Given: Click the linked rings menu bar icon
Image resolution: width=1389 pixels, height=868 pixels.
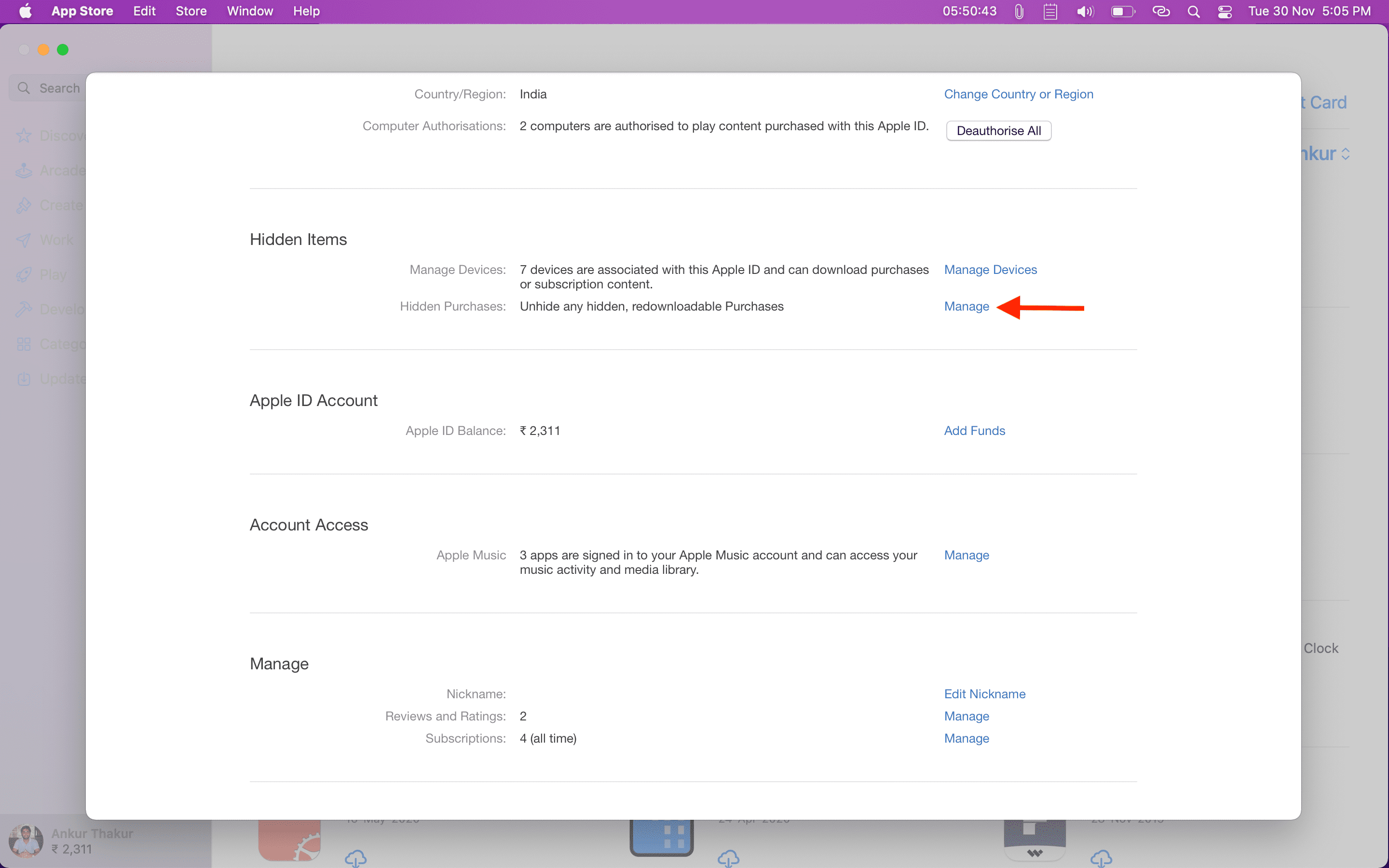Looking at the screenshot, I should pyautogui.click(x=1160, y=12).
